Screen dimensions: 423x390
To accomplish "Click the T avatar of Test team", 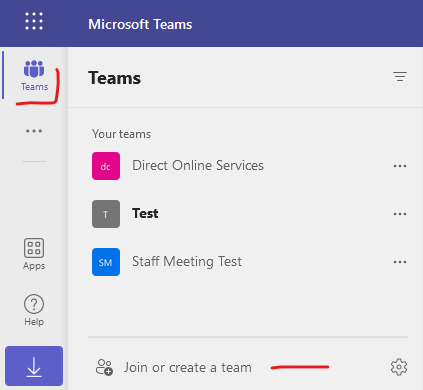I will click(106, 214).
